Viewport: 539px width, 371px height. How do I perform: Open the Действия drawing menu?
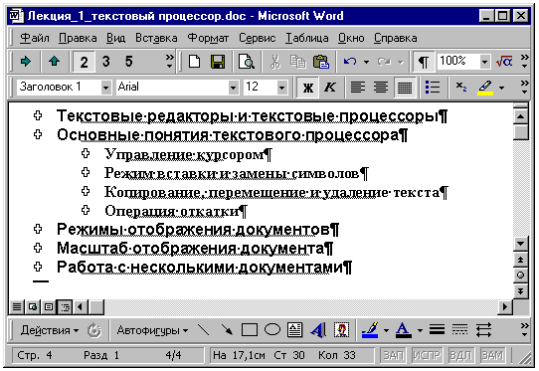[50, 330]
